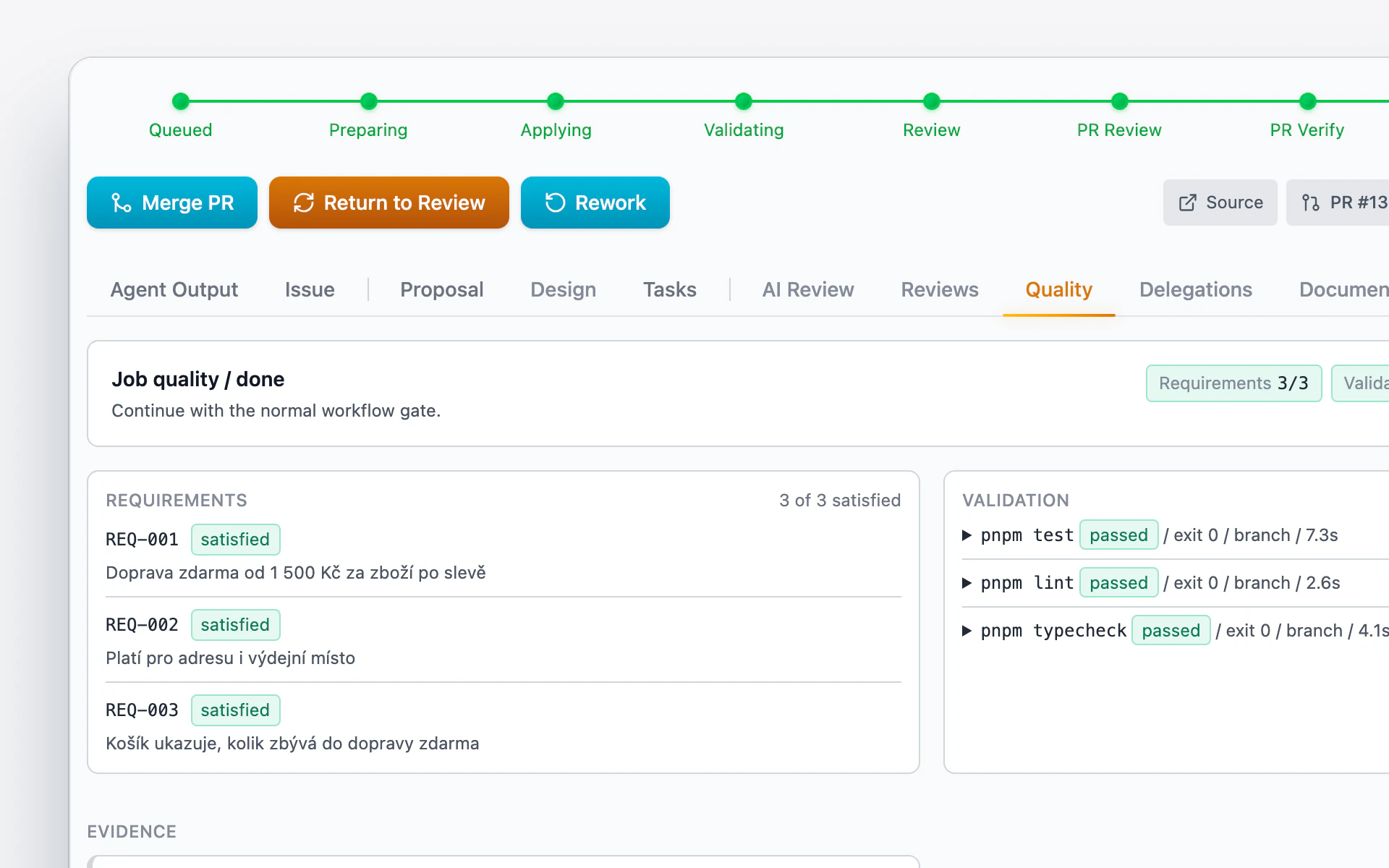Expand the pnpm test validation row
This screenshot has width=1389, height=868.
[x=967, y=535]
